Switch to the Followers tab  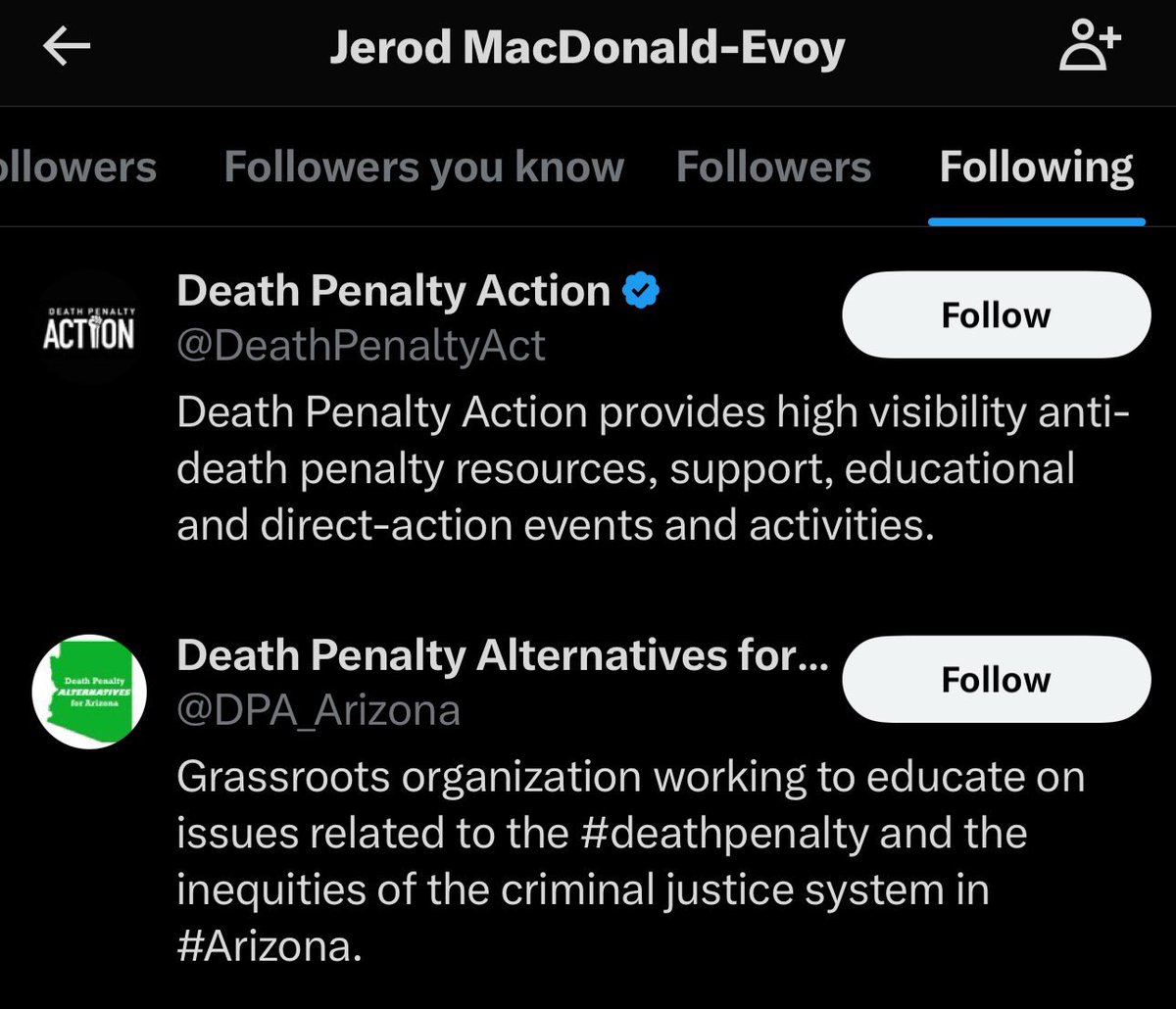pos(773,168)
